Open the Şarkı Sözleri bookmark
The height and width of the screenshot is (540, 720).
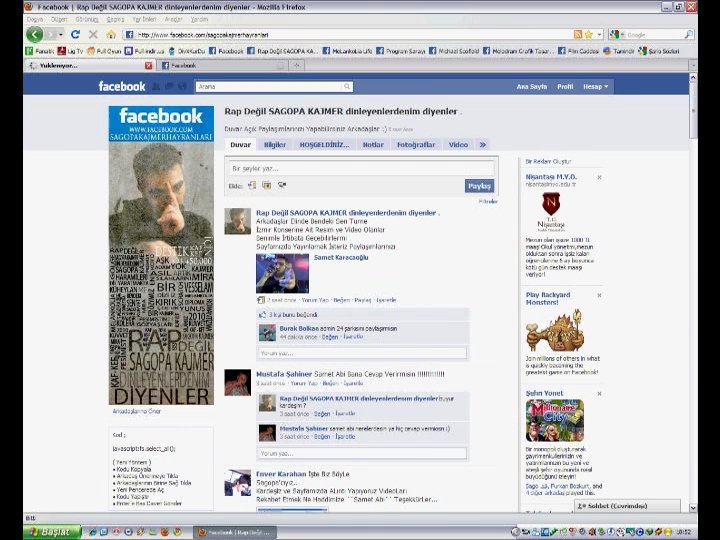659,51
